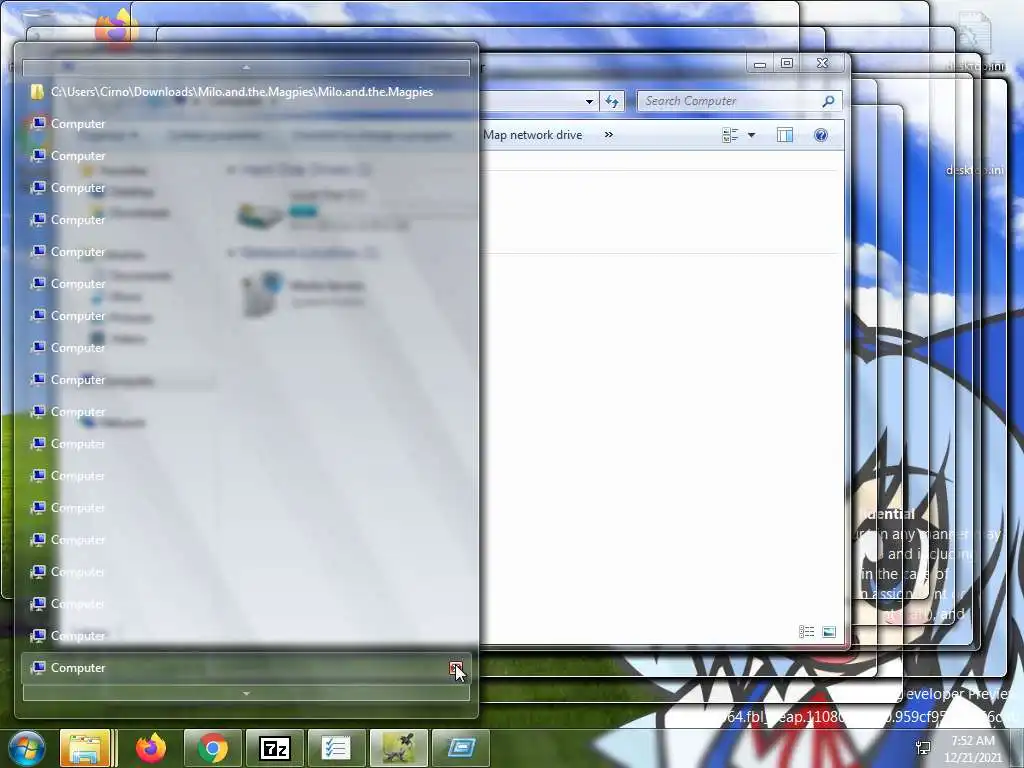
Task: Click the up arrow atop the window list
Action: [246, 67]
